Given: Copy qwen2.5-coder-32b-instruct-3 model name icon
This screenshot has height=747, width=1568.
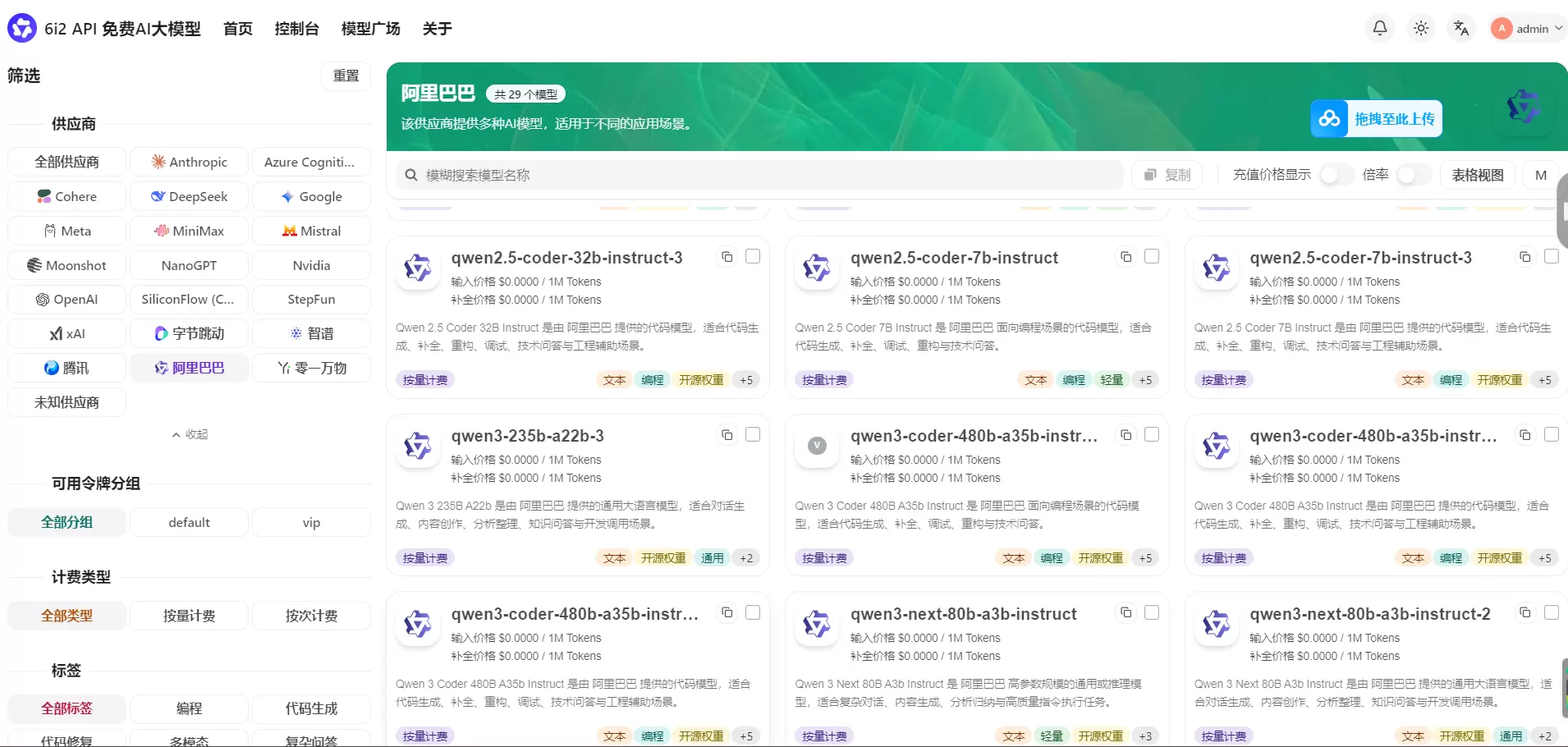Looking at the screenshot, I should point(727,257).
